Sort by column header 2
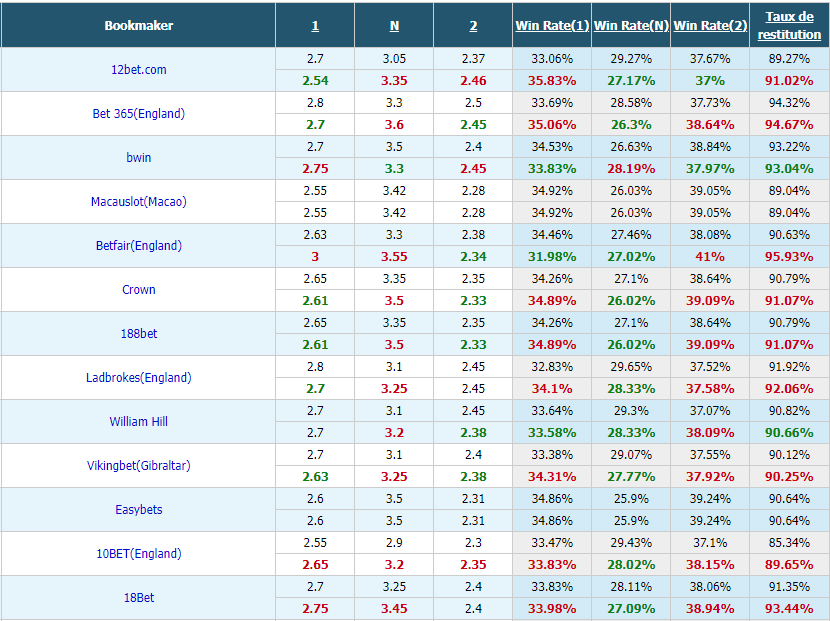Viewport: 830px width, 621px height. (473, 26)
